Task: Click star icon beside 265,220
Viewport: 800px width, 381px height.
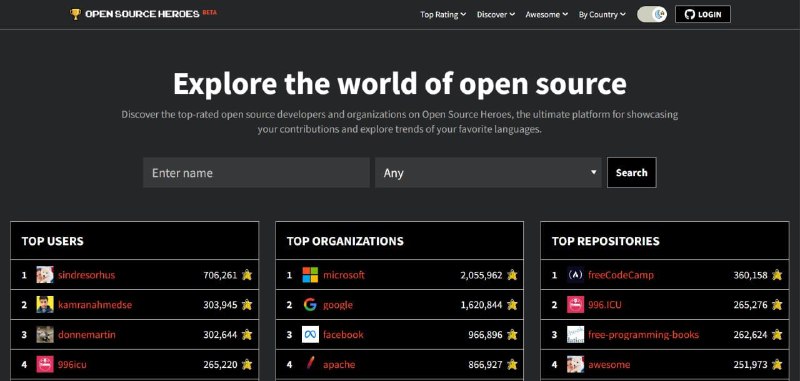Action: point(247,365)
